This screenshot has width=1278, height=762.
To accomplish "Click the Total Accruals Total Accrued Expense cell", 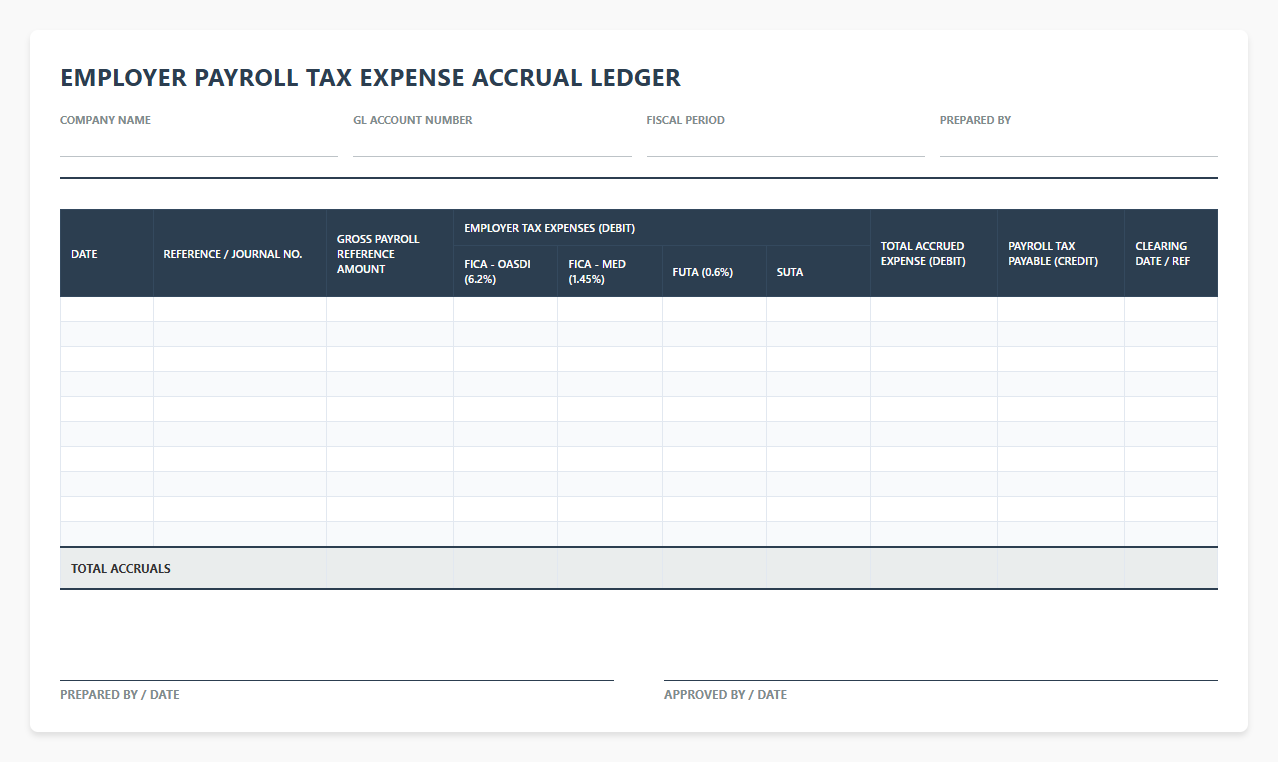I will 934,568.
